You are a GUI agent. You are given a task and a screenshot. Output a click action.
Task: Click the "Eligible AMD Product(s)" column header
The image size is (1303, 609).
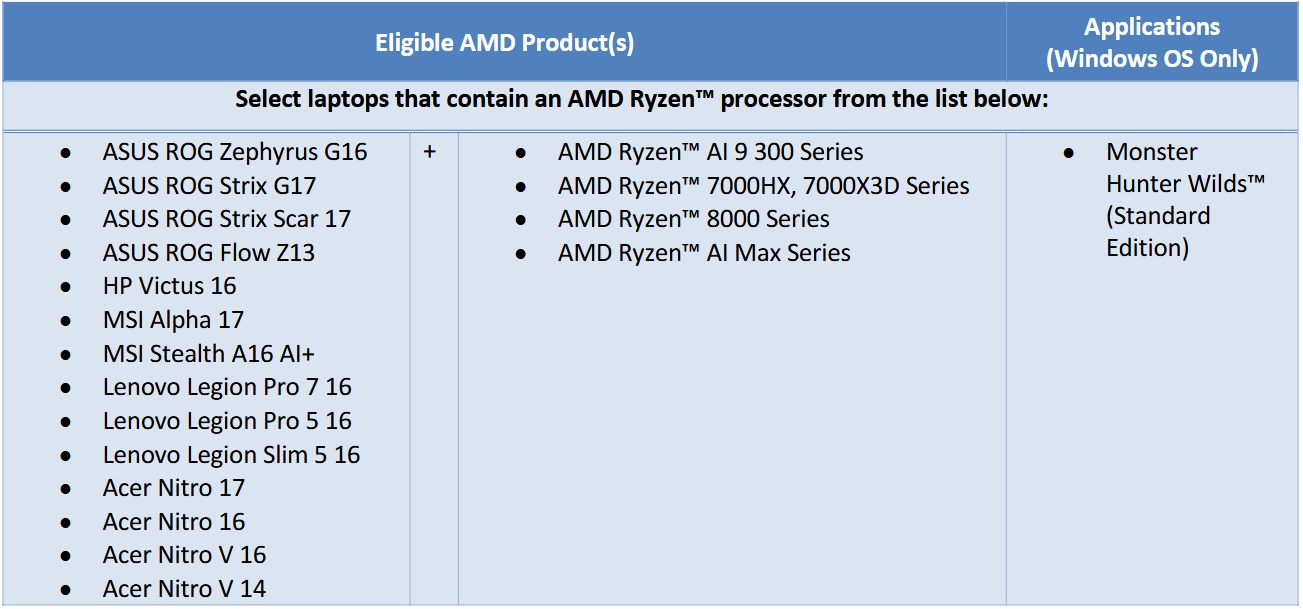[504, 43]
